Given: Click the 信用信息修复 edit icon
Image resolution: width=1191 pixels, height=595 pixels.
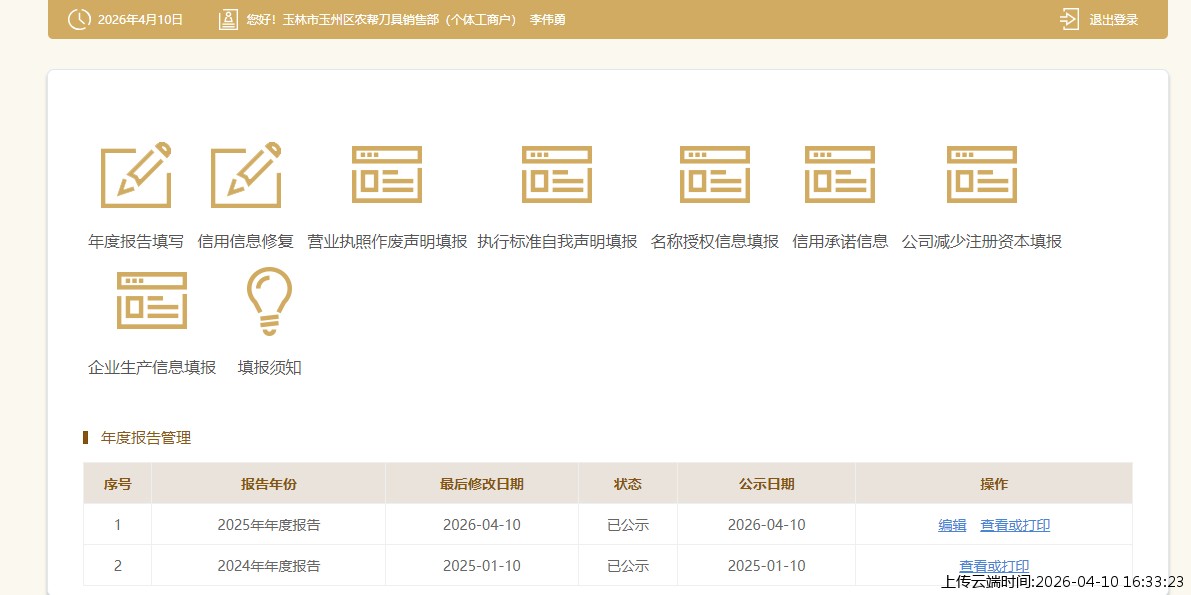Looking at the screenshot, I should (246, 175).
